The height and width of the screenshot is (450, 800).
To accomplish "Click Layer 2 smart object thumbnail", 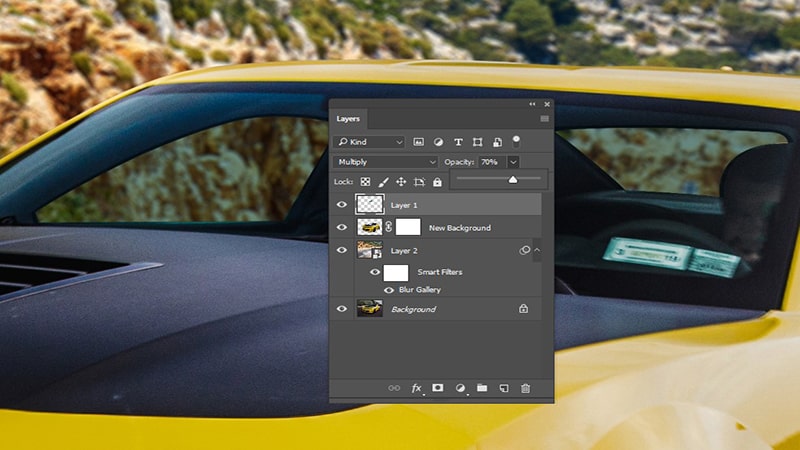I will coord(369,250).
